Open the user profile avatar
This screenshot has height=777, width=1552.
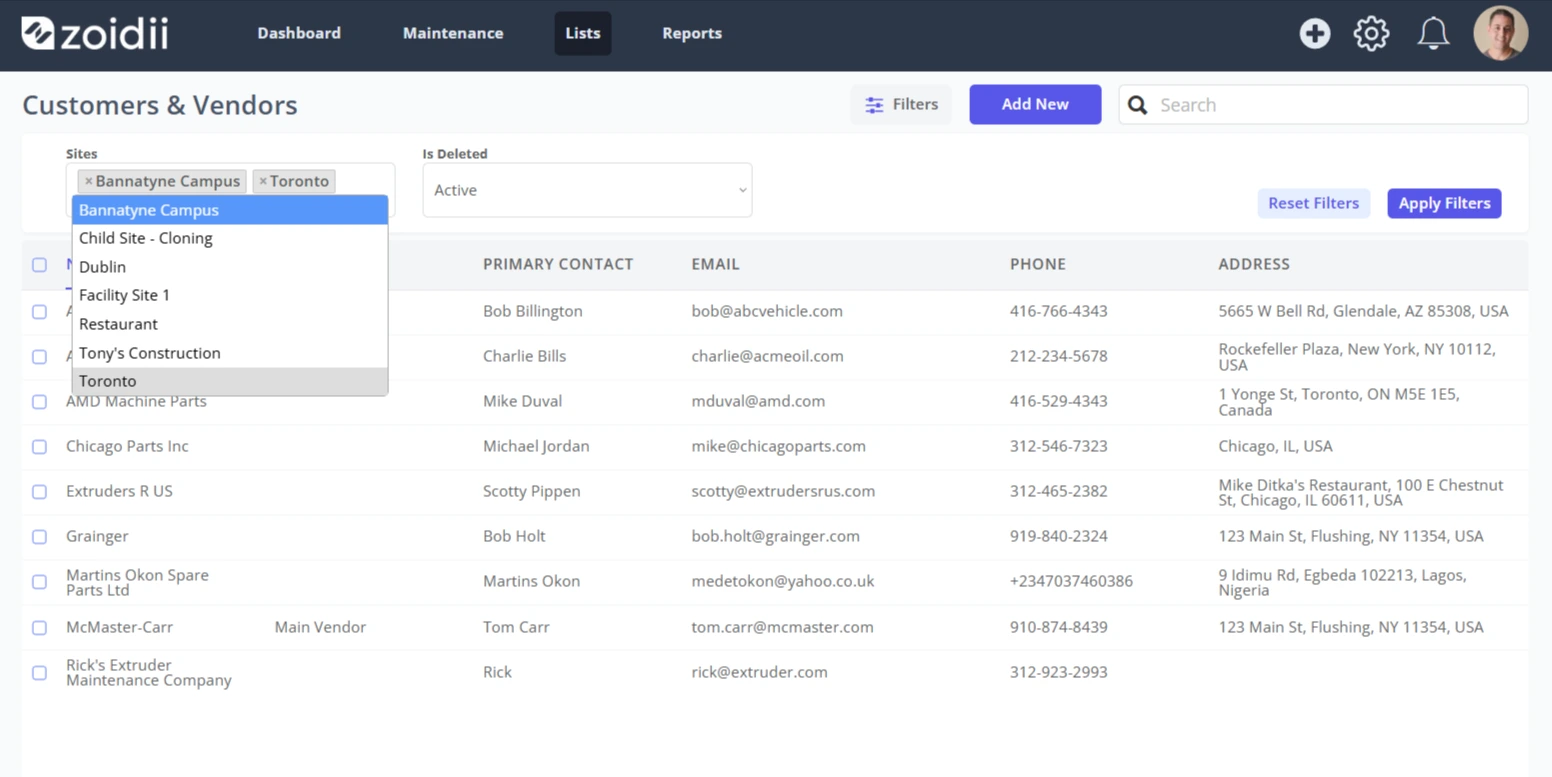1500,33
